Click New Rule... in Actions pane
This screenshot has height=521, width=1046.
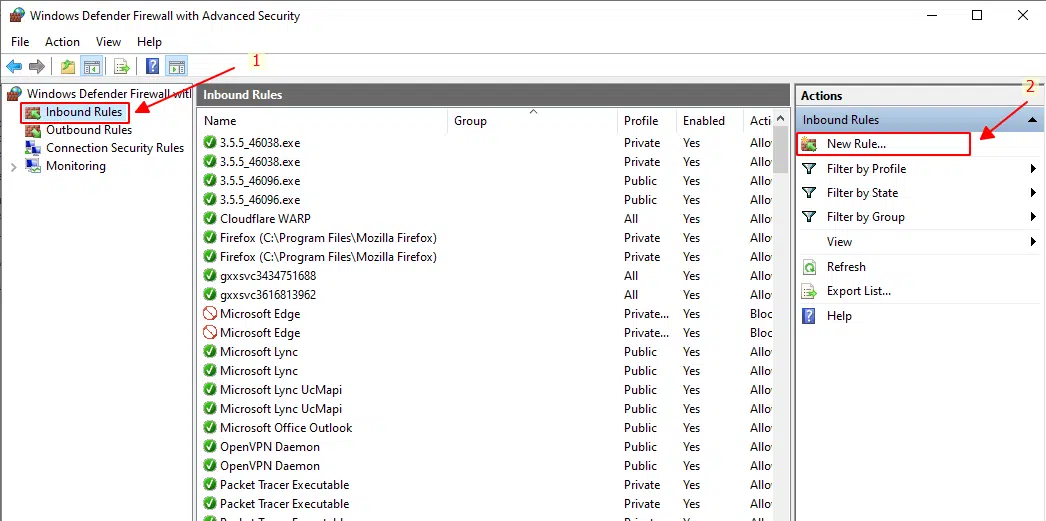pos(856,144)
